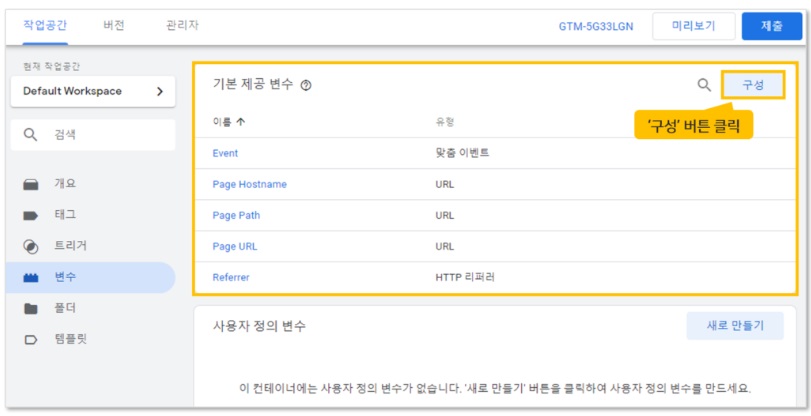Click the 유형 column header

(x=445, y=122)
